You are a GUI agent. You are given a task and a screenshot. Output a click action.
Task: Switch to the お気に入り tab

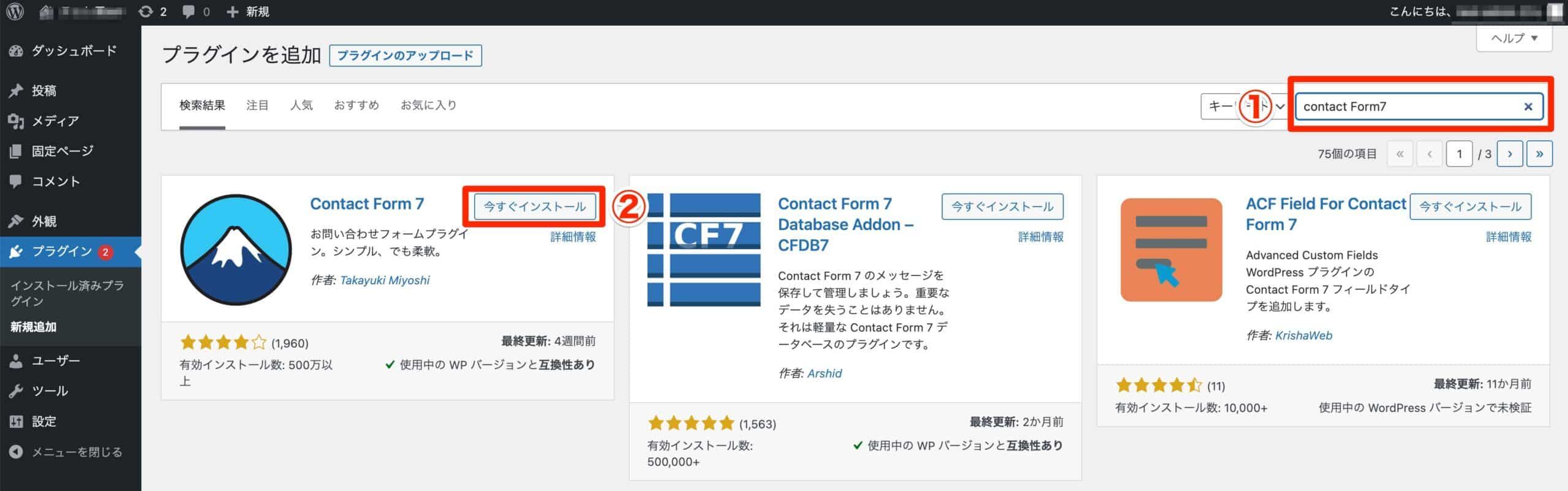click(x=429, y=105)
